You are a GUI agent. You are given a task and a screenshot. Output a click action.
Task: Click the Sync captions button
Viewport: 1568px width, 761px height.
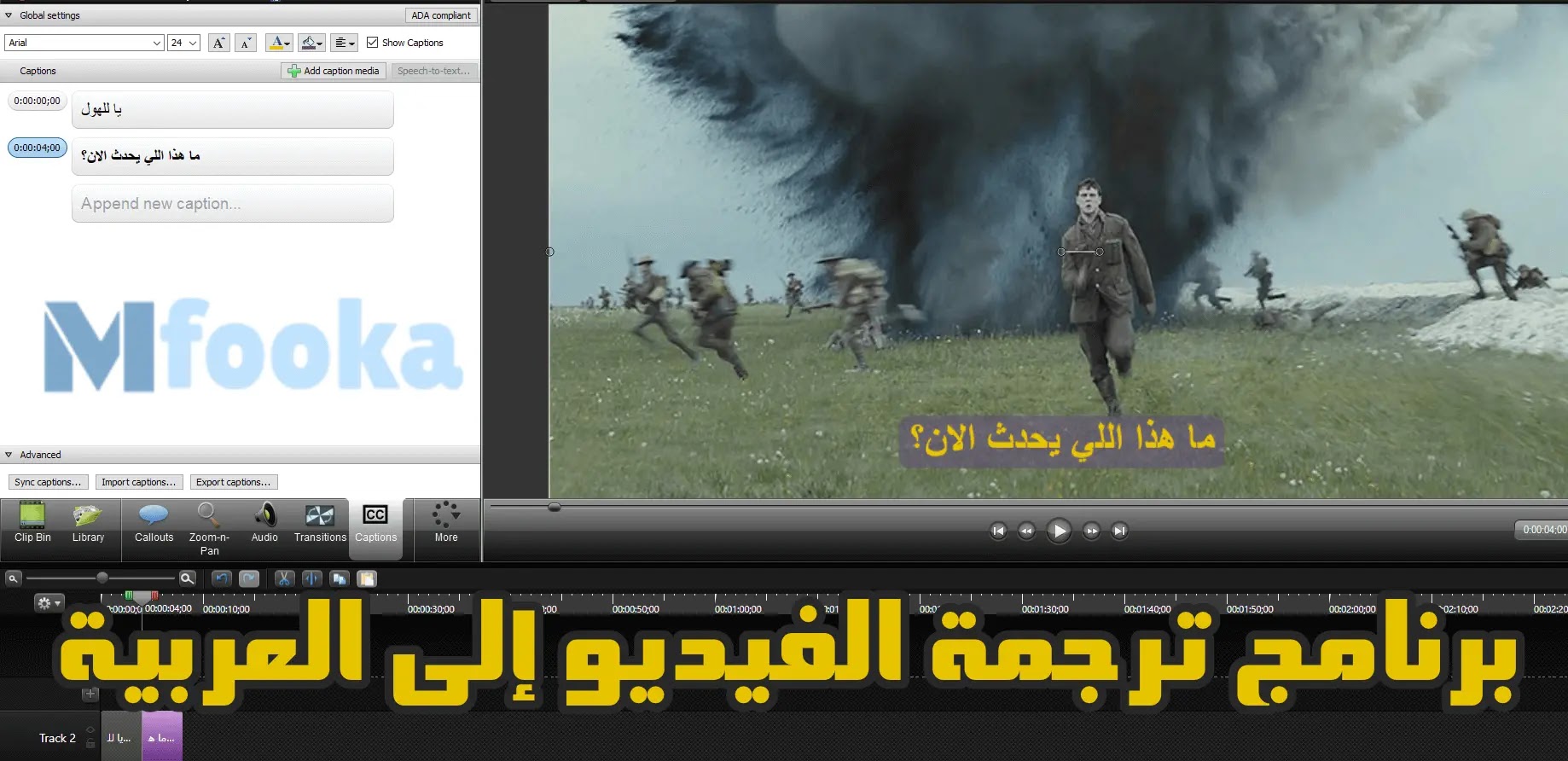coord(48,482)
